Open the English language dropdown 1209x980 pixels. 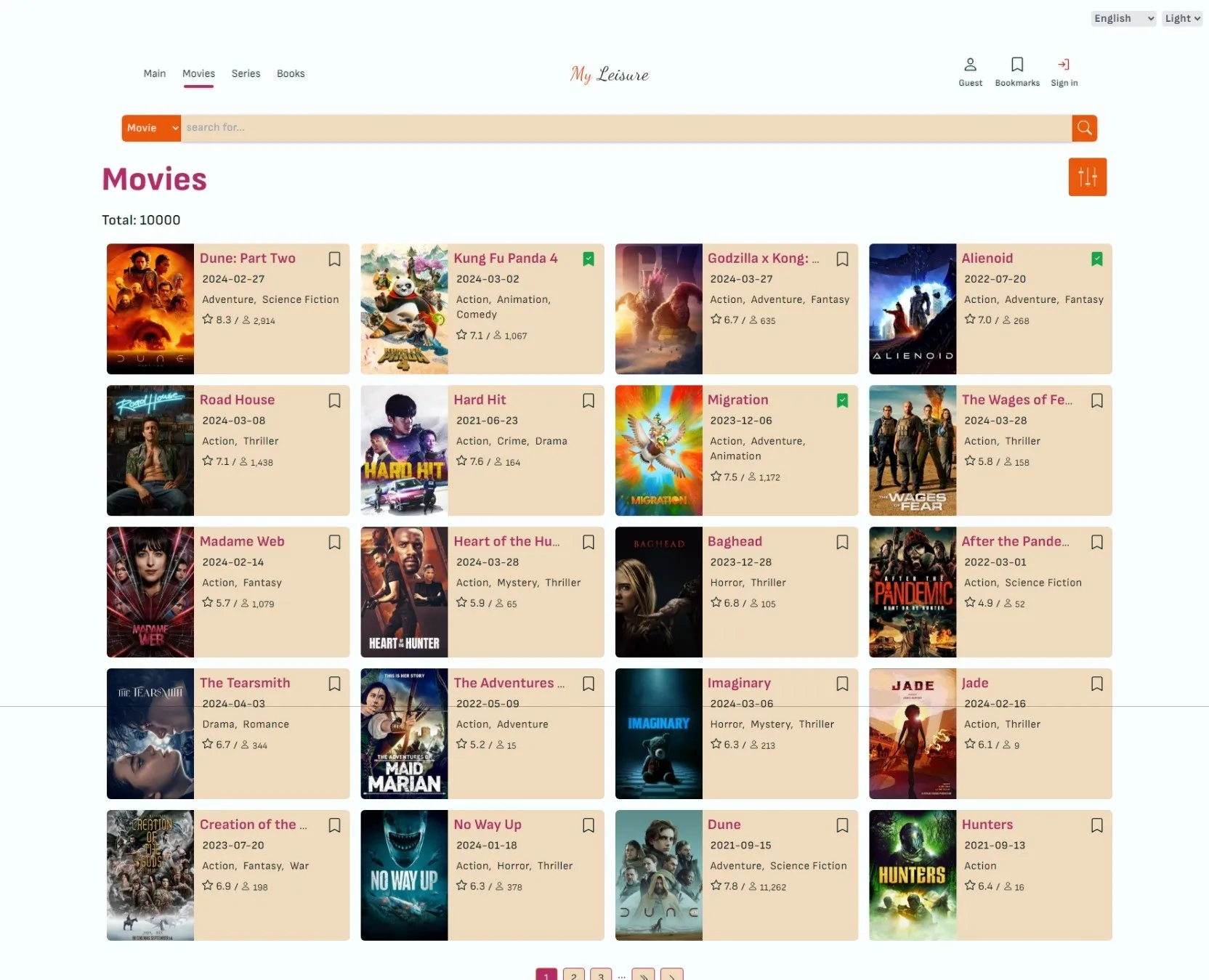click(x=1123, y=18)
